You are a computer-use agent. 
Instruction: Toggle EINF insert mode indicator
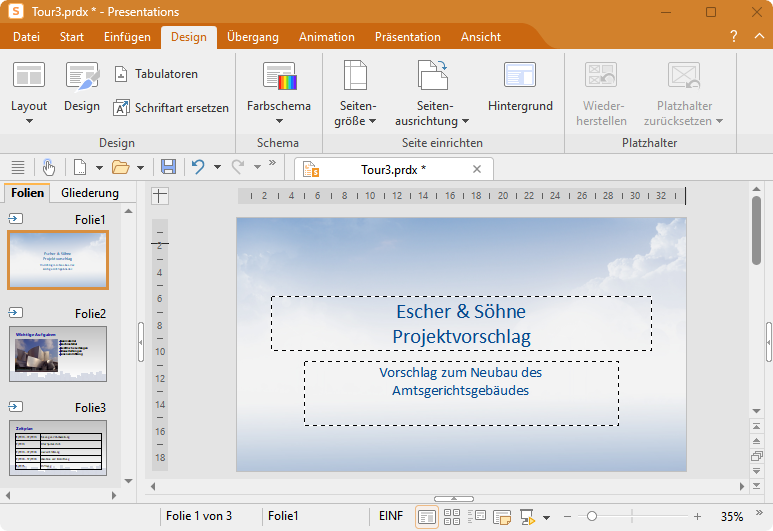pyautogui.click(x=390, y=516)
